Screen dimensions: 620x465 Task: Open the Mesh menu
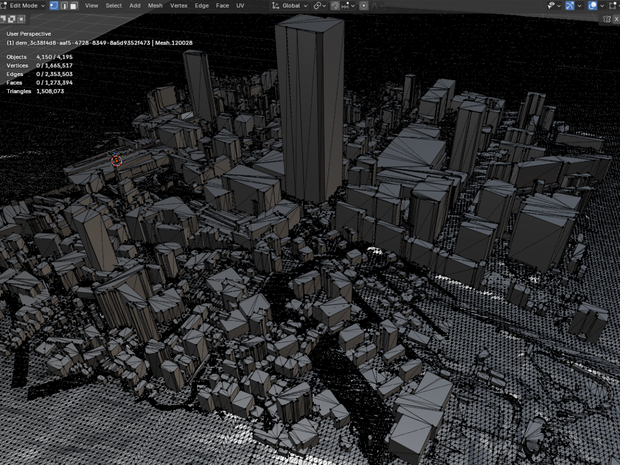tap(155, 6)
